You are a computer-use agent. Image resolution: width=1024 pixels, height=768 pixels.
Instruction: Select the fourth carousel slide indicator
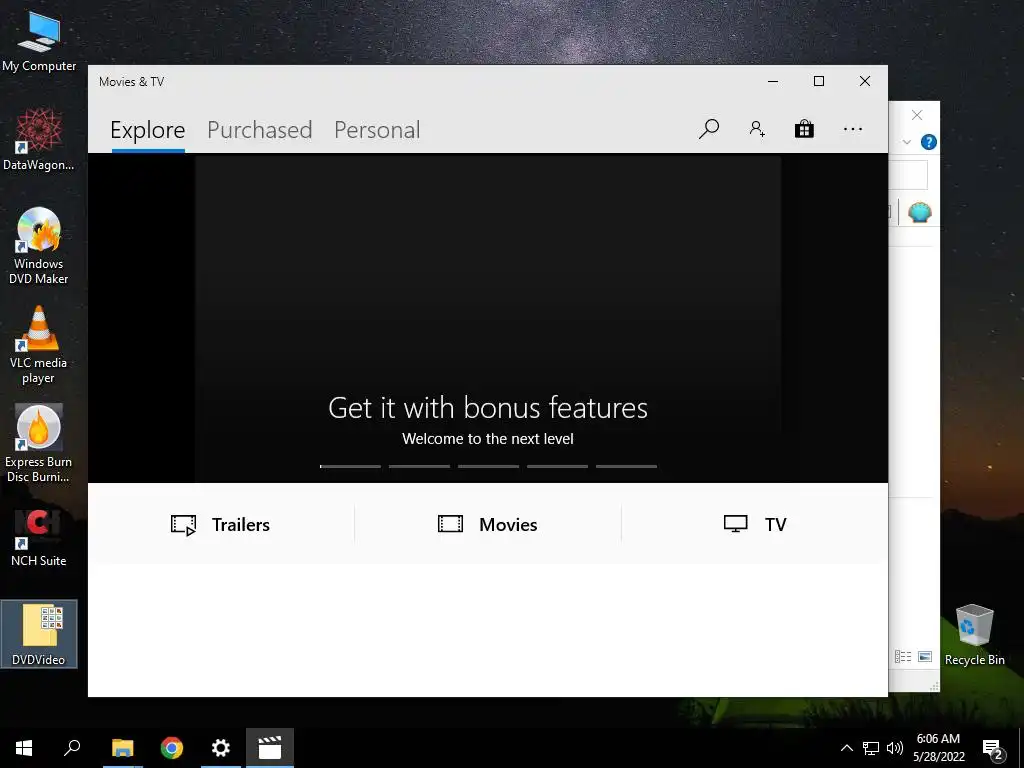[558, 466]
